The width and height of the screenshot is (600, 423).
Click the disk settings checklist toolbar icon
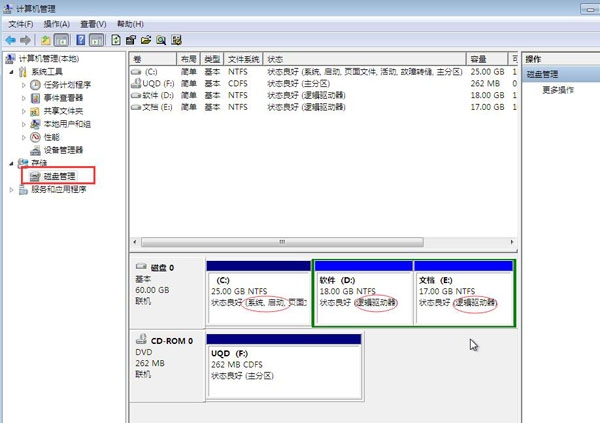[176, 40]
